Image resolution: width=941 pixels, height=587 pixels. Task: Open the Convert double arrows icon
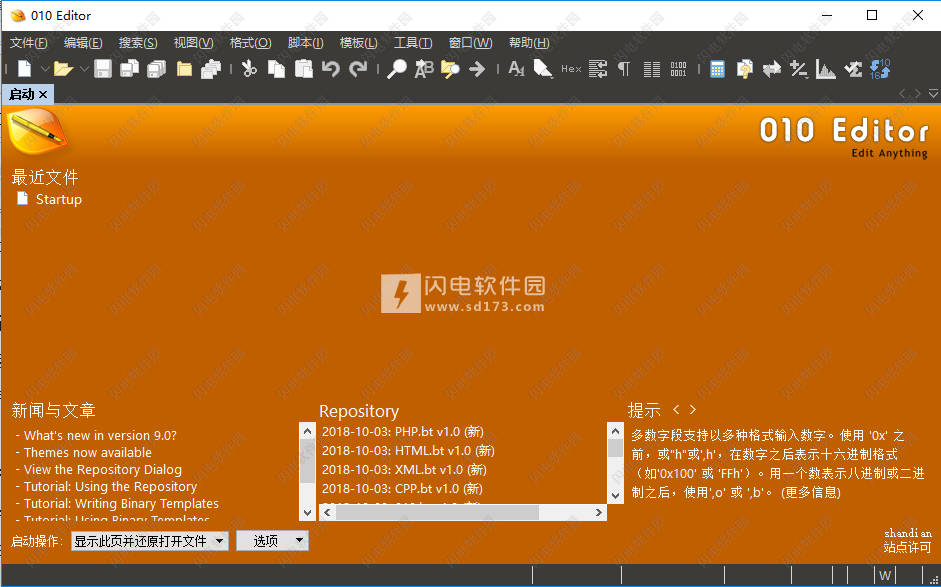pyautogui.click(x=772, y=69)
